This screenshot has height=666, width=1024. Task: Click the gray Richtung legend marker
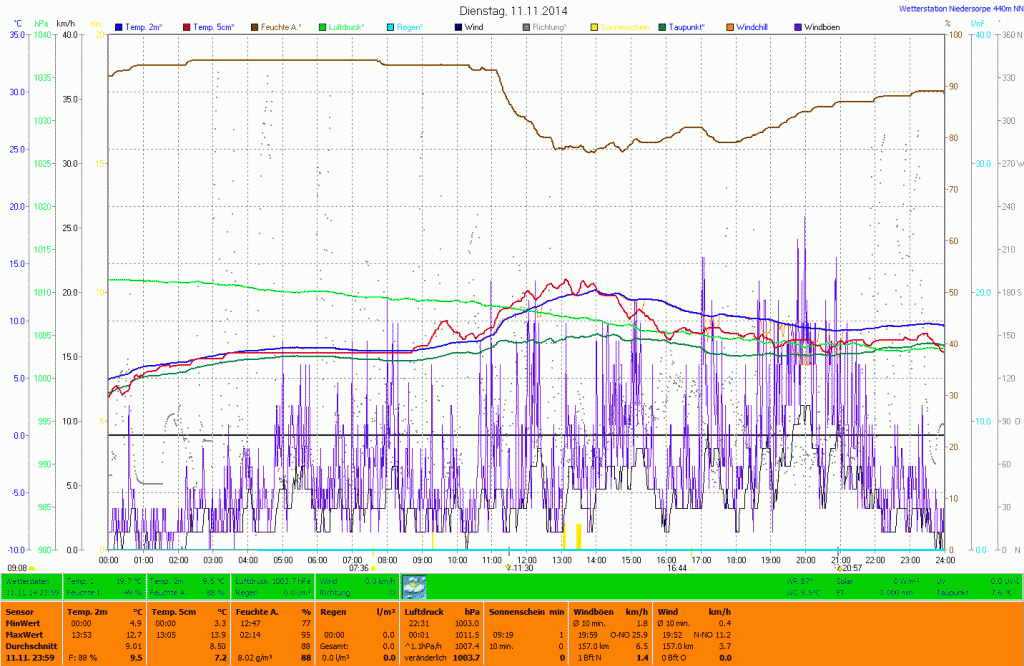point(526,26)
